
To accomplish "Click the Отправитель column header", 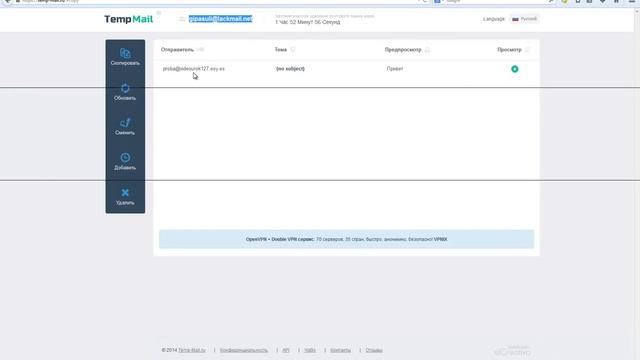I will 177,50.
